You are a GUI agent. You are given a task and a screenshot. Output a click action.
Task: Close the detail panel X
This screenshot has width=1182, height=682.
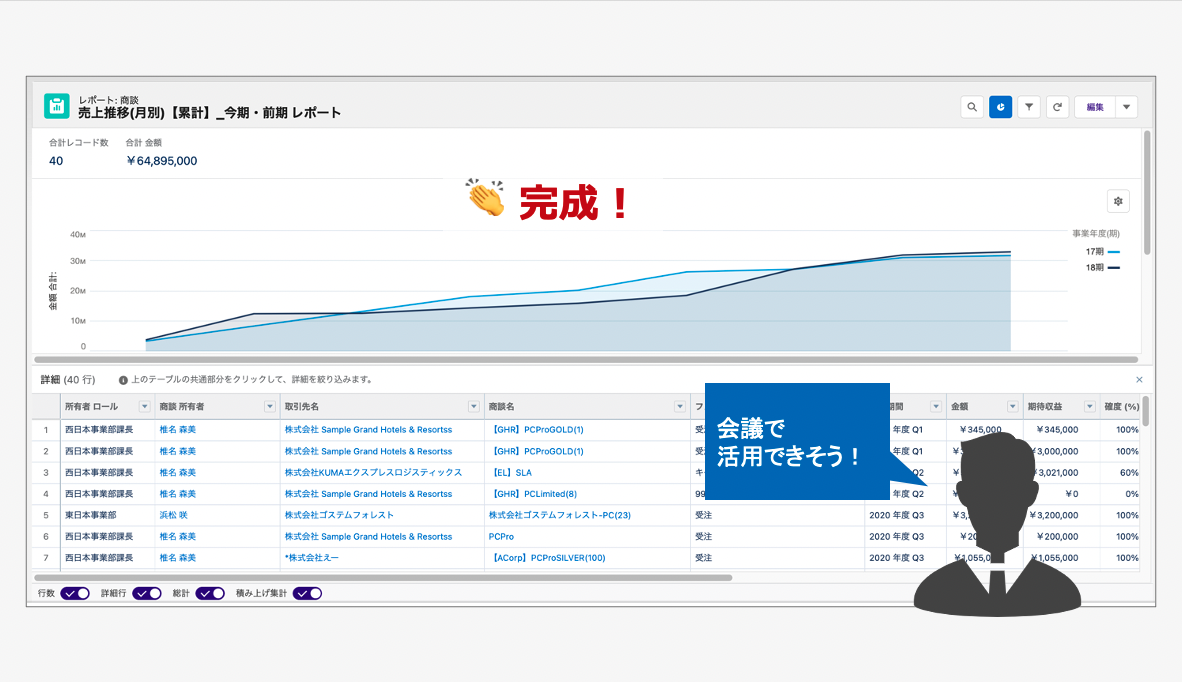tap(1139, 380)
